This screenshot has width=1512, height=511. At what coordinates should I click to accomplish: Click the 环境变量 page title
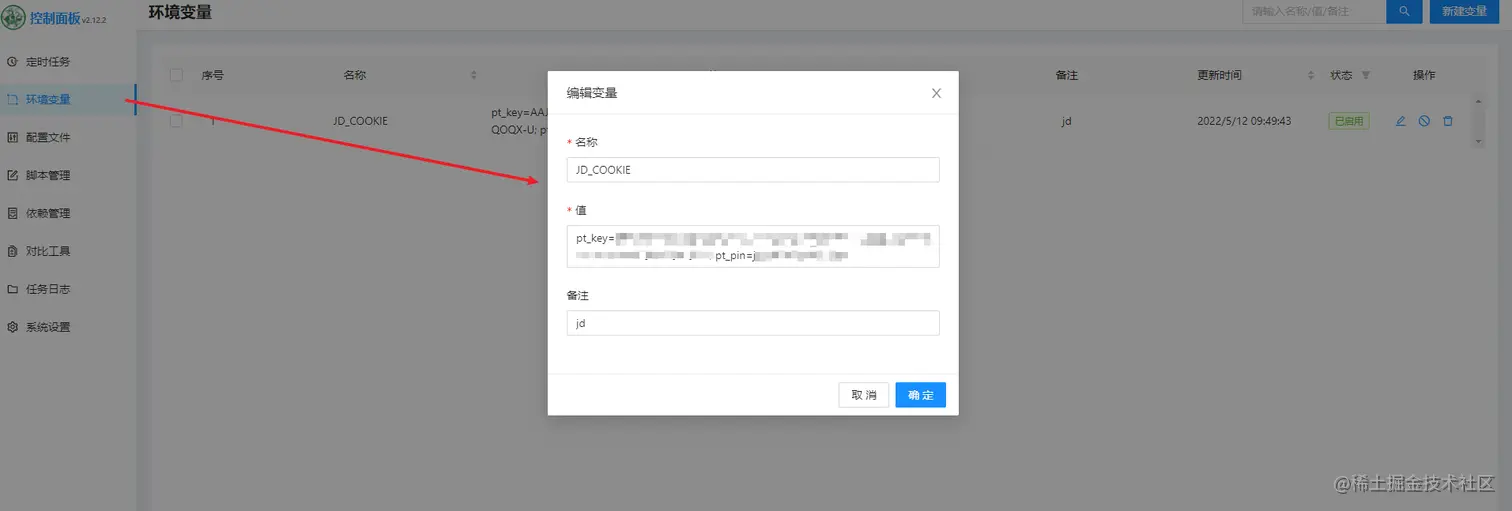(180, 12)
